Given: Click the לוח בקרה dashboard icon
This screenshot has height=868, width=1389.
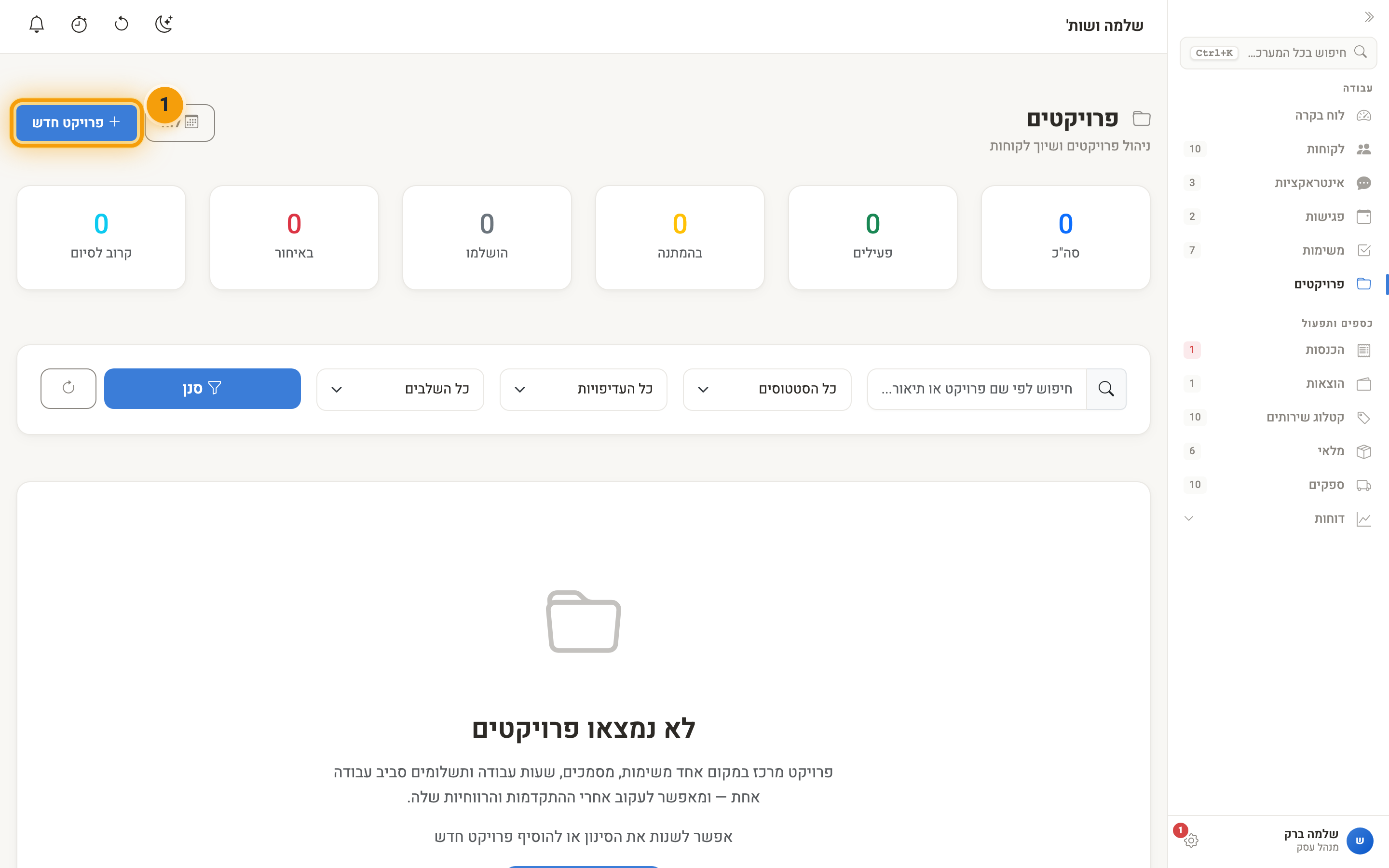Looking at the screenshot, I should coord(1364,115).
